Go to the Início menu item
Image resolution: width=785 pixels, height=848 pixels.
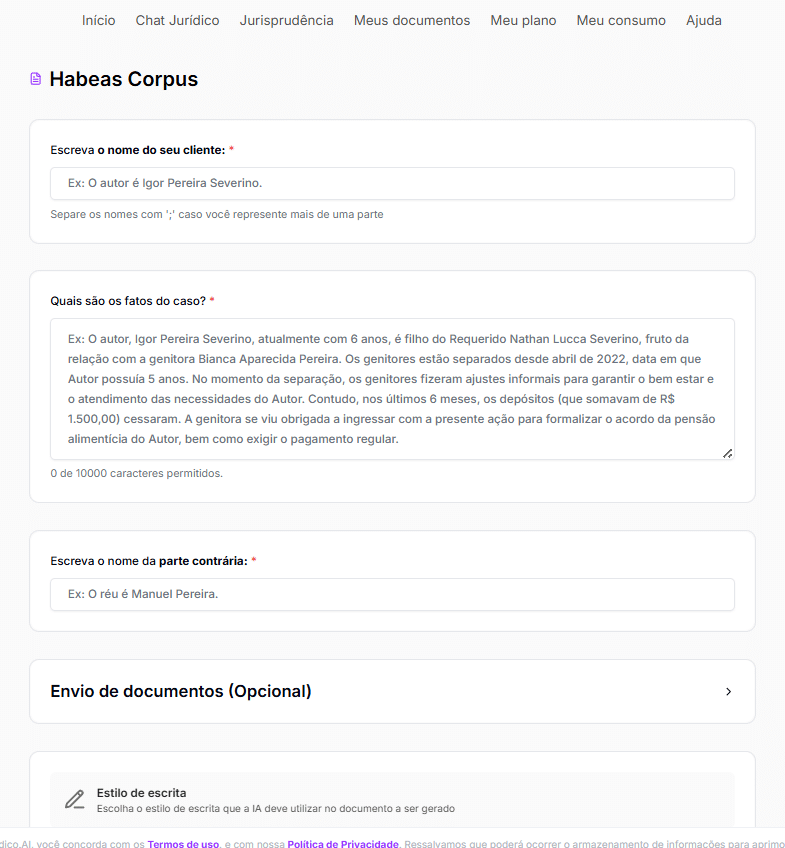point(99,20)
